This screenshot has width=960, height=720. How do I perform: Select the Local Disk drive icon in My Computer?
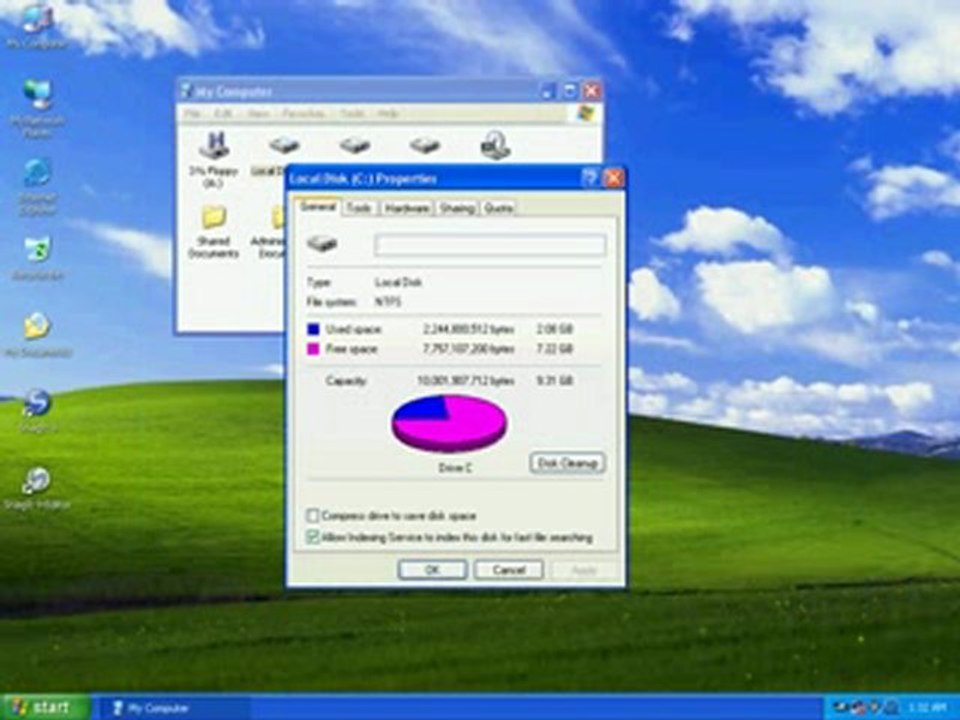(283, 145)
